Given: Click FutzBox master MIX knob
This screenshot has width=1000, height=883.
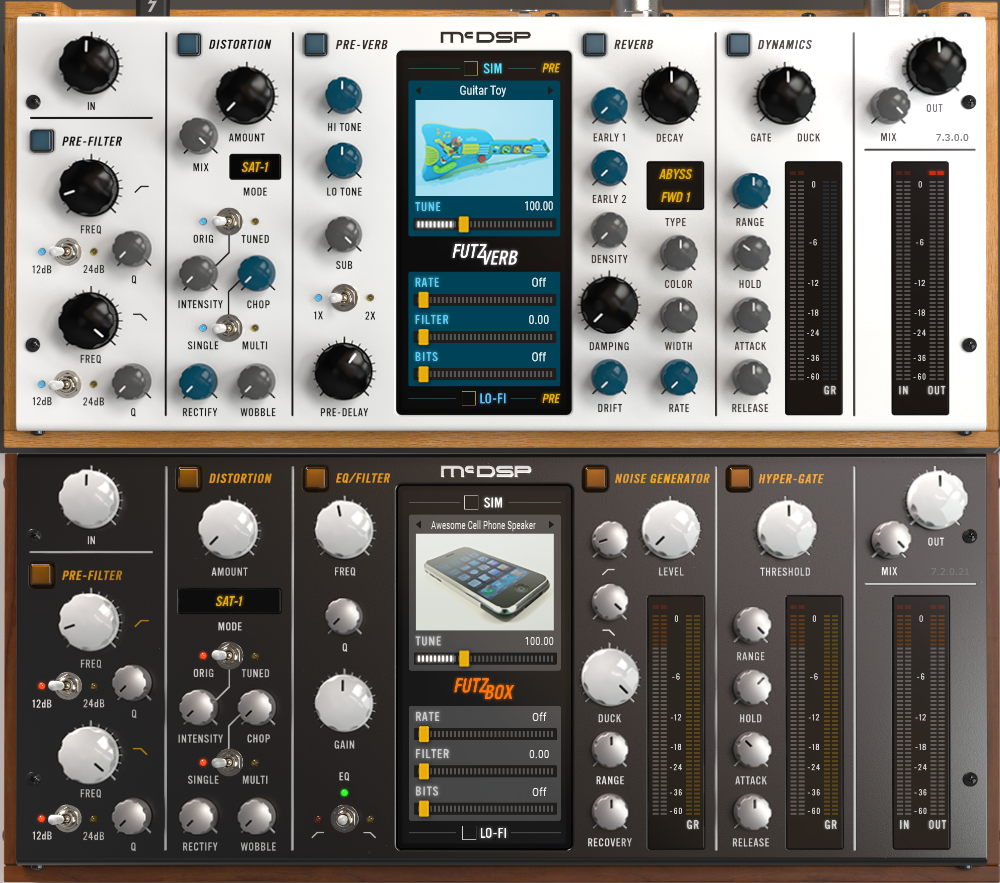Looking at the screenshot, I should tap(890, 539).
